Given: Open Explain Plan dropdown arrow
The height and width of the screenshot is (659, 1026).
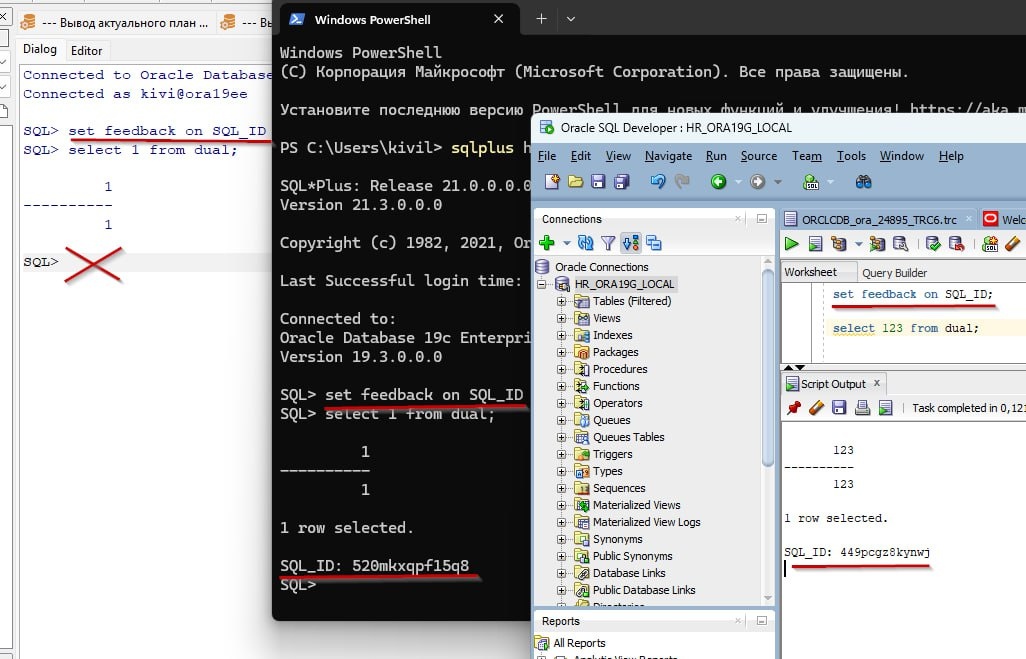Looking at the screenshot, I should (x=858, y=245).
